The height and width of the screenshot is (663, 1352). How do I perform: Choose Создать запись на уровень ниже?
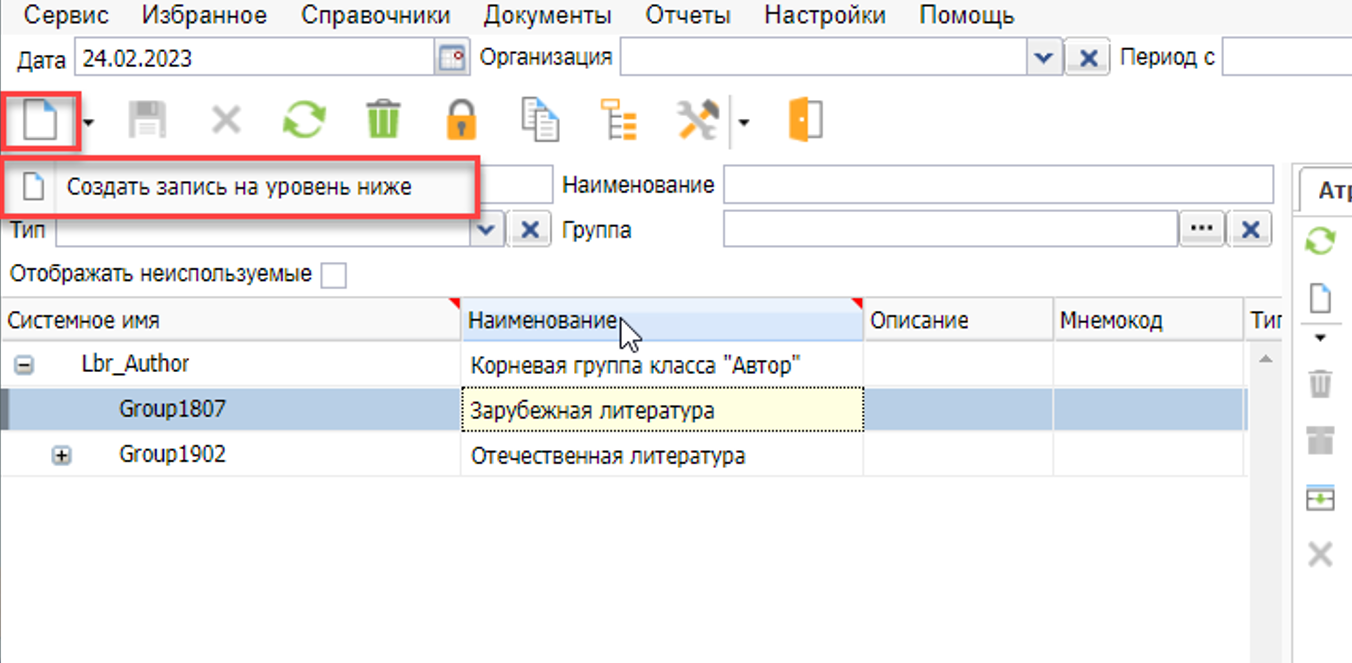pos(239,187)
